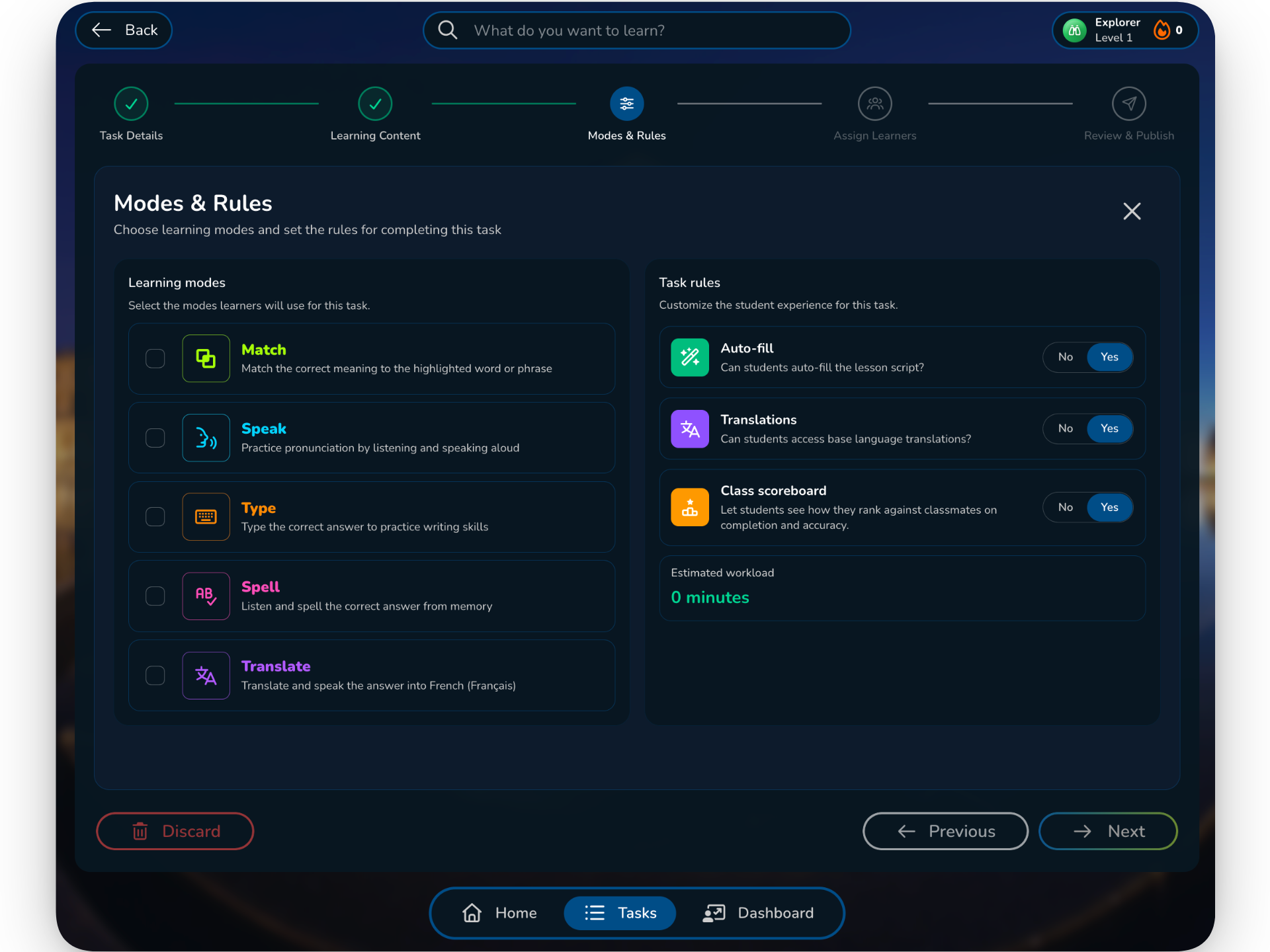Click the Speak mode icon

(x=206, y=438)
